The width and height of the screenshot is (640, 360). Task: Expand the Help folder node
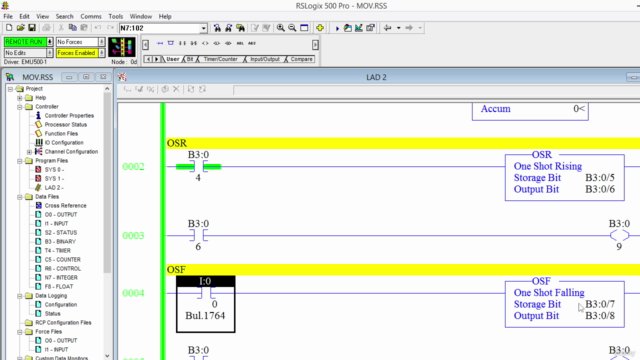tap(20, 98)
